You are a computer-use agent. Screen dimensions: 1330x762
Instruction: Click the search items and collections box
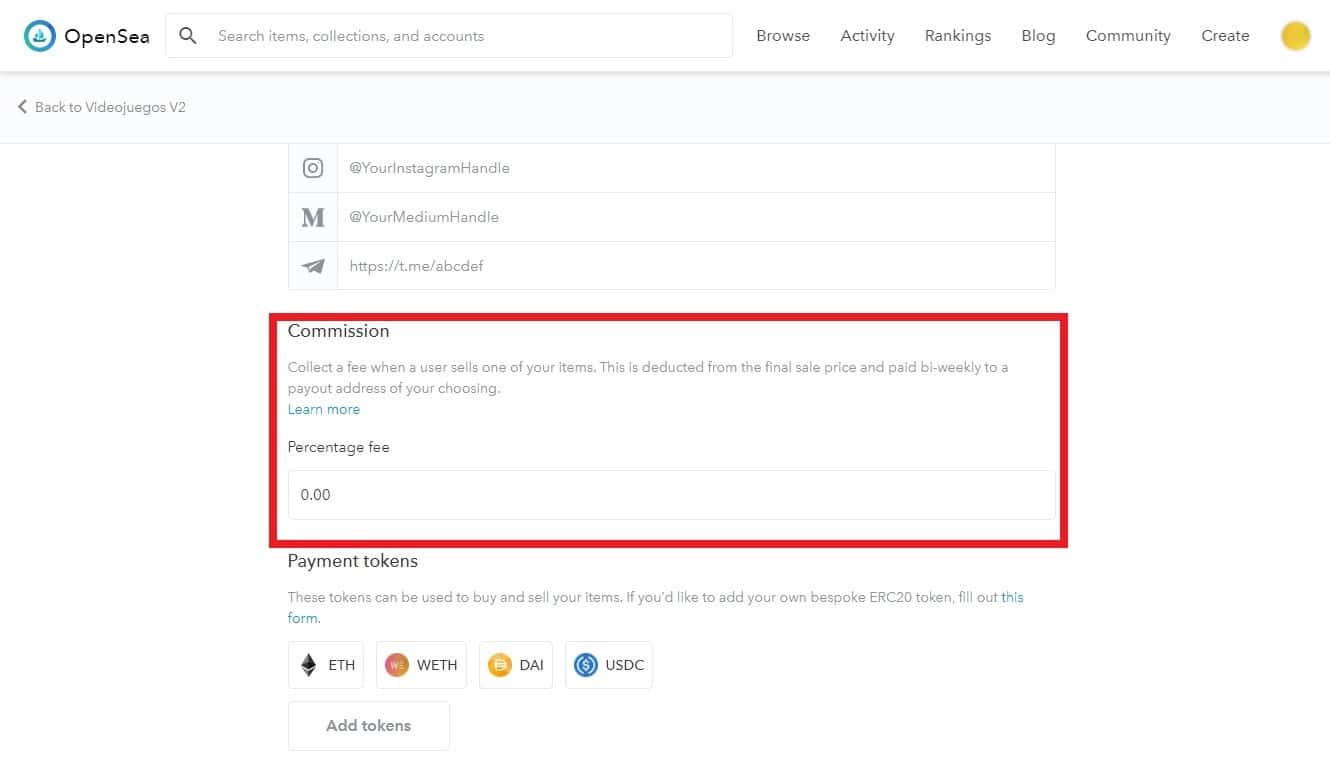[x=470, y=36]
